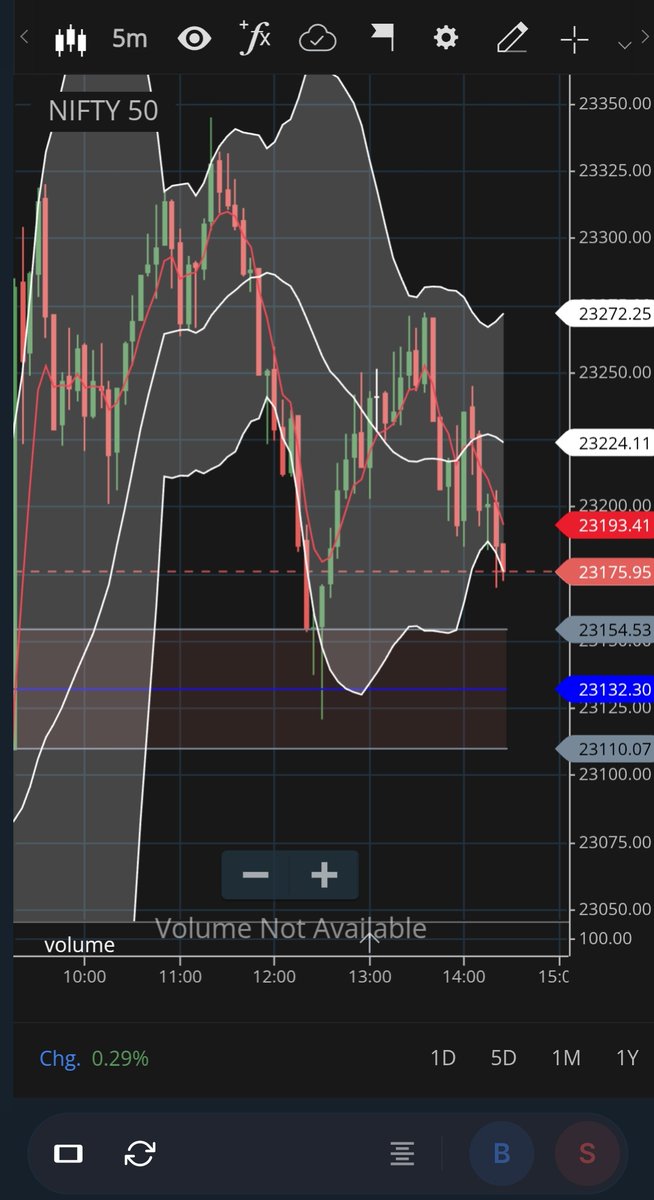
Task: Click the 23350.00 price axis value
Action: [615, 103]
